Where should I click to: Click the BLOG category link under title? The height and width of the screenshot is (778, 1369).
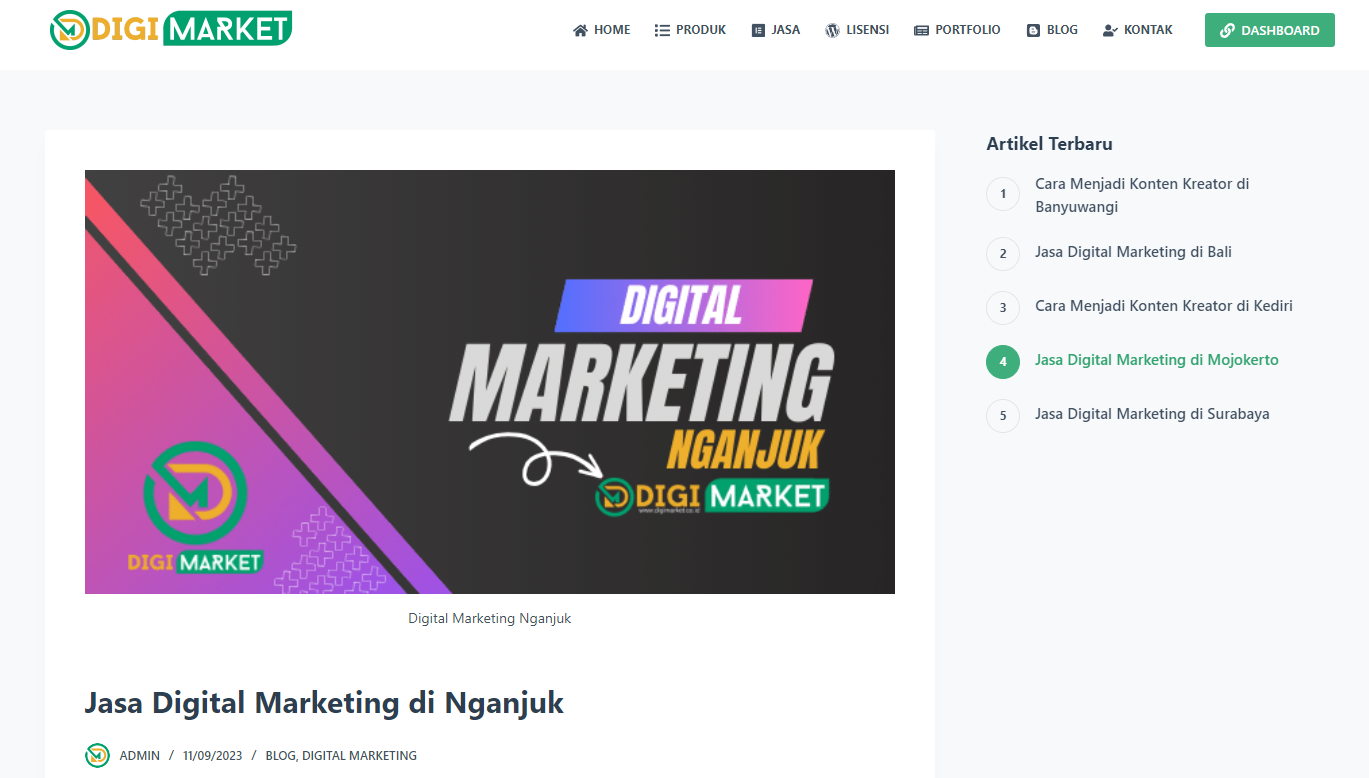[x=280, y=756]
